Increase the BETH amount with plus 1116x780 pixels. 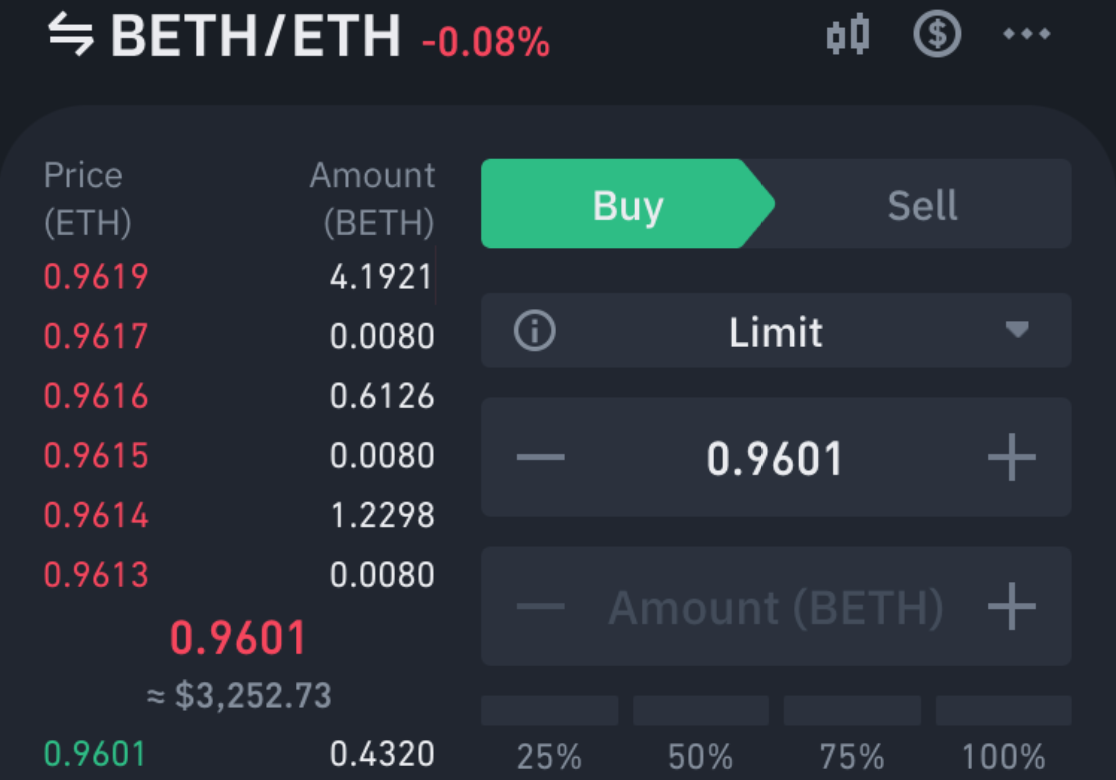pyautogui.click(x=1011, y=606)
